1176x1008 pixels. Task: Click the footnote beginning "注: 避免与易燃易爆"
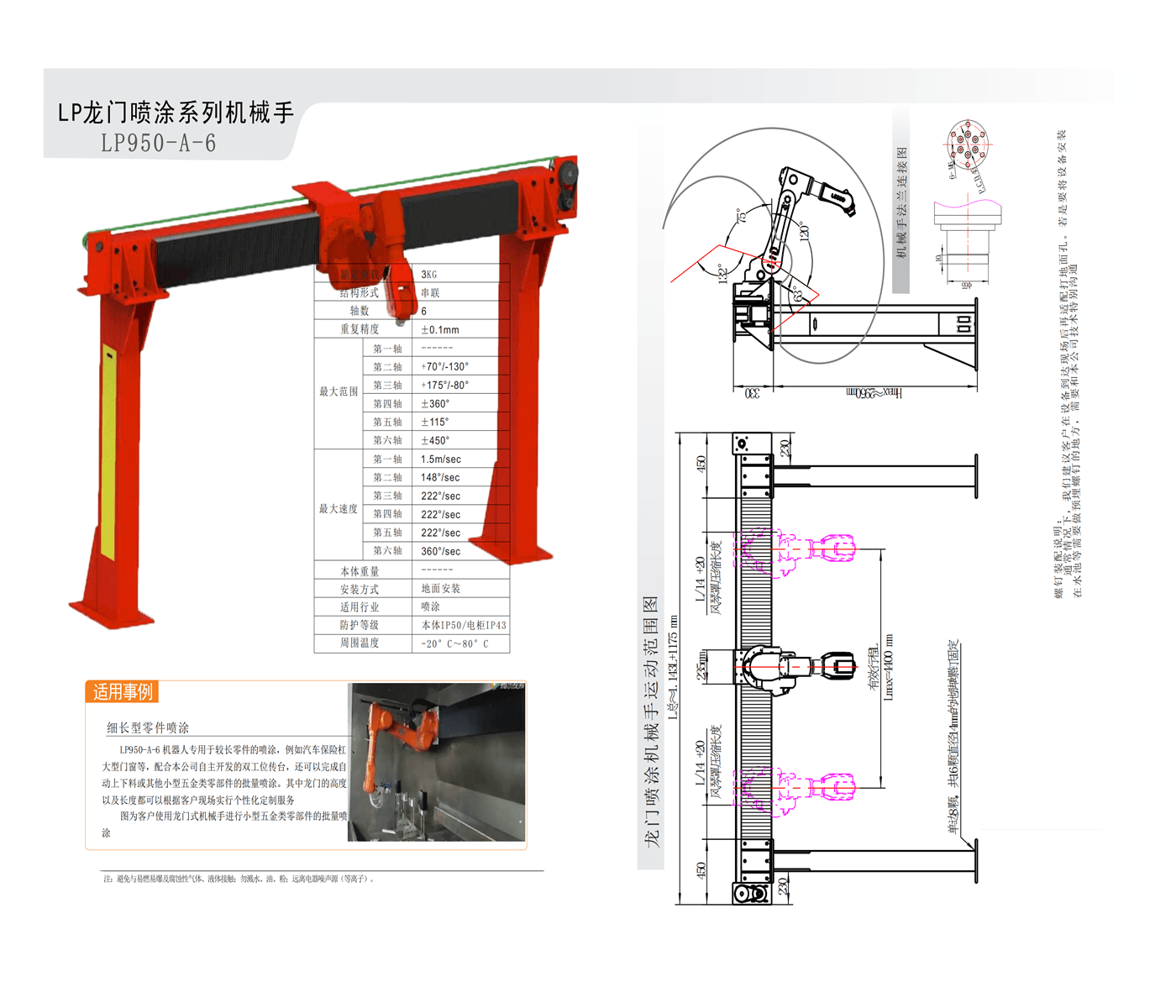[239, 879]
